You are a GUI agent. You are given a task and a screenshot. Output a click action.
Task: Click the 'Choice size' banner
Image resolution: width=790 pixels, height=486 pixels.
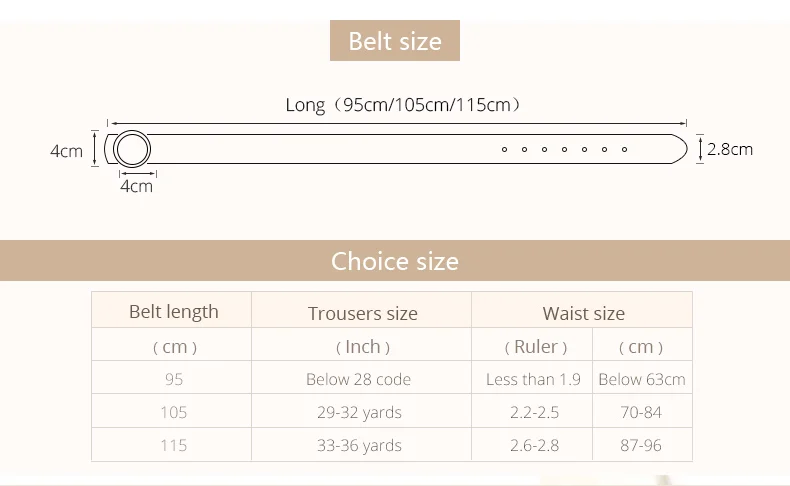click(395, 261)
